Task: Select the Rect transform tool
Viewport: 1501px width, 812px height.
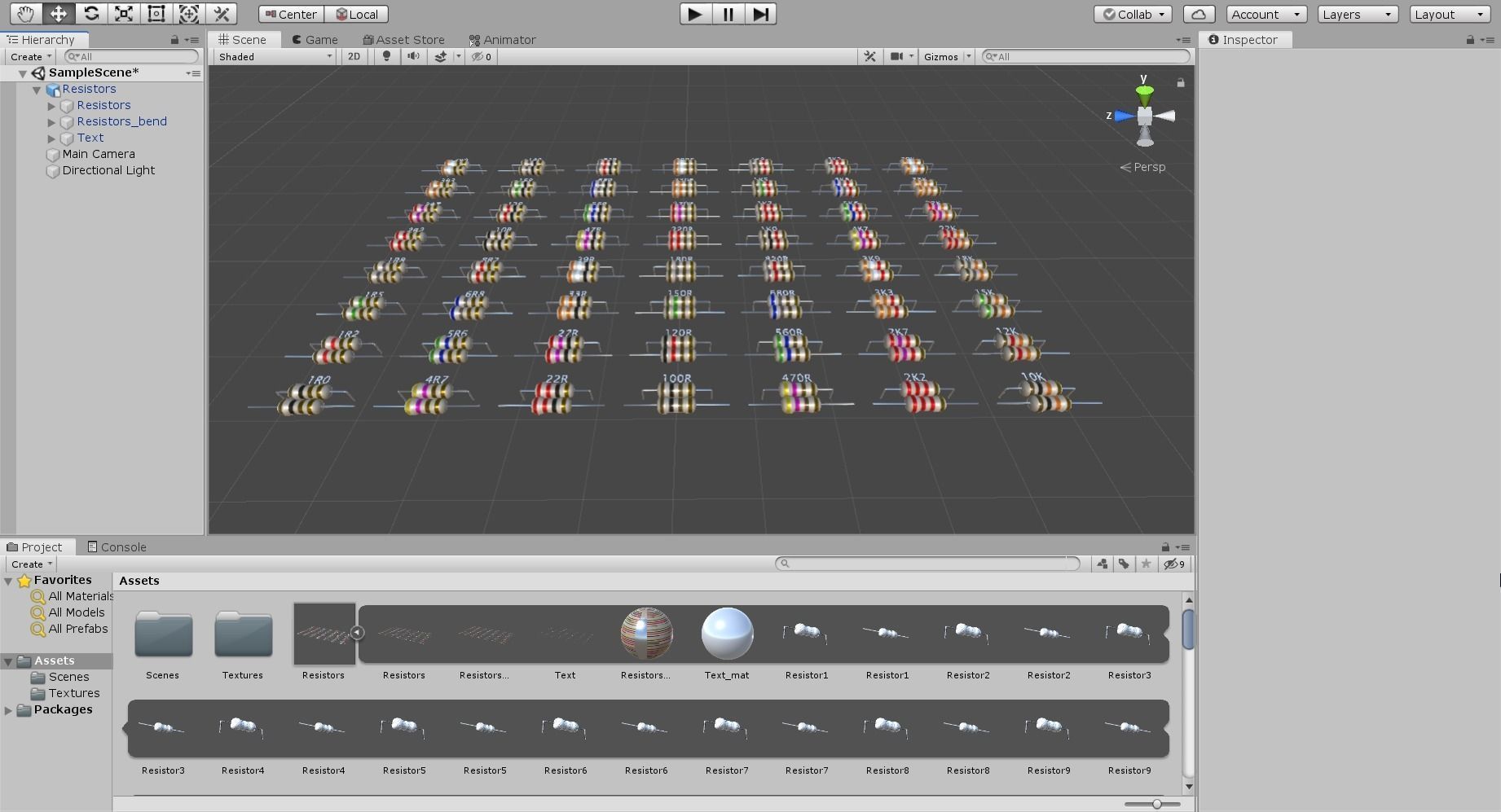Action: point(156,14)
